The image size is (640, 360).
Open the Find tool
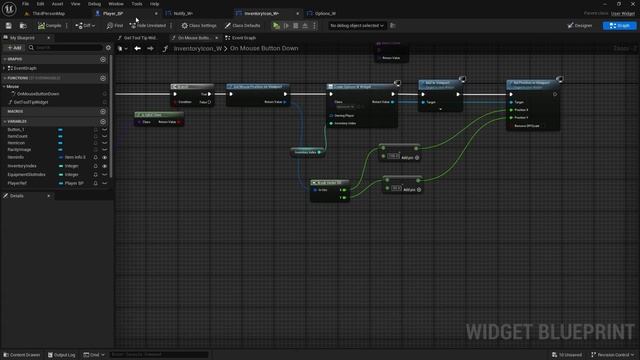[115, 26]
